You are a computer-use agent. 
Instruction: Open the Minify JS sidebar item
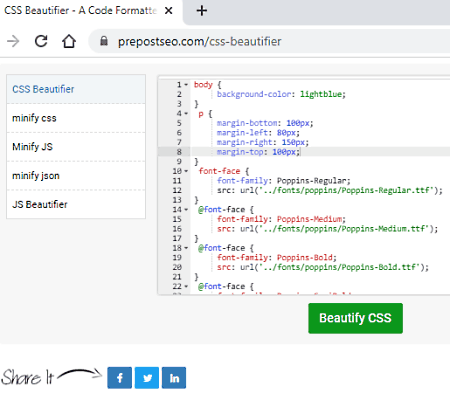click(76, 147)
